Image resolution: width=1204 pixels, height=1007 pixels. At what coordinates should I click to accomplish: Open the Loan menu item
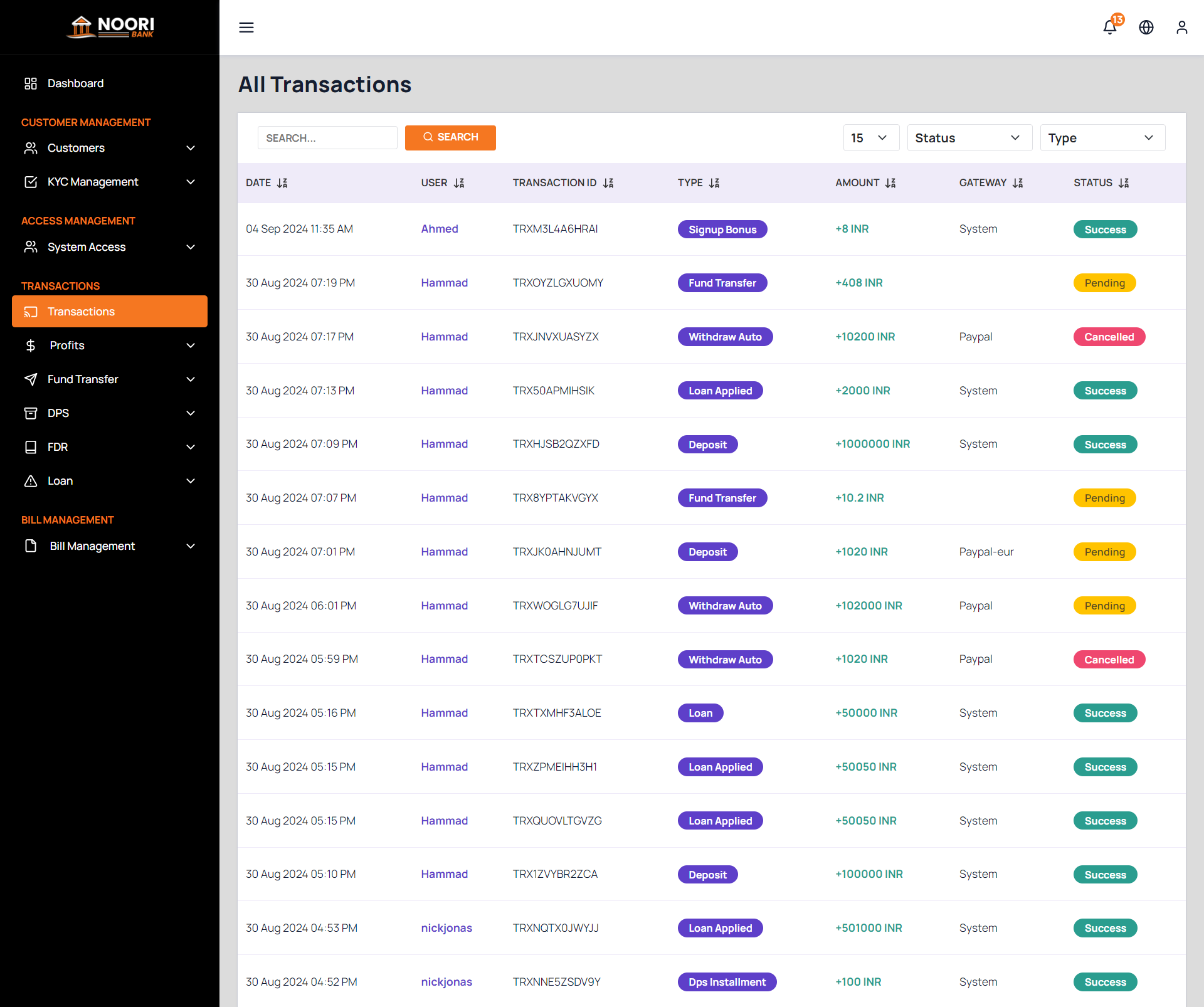tap(110, 481)
